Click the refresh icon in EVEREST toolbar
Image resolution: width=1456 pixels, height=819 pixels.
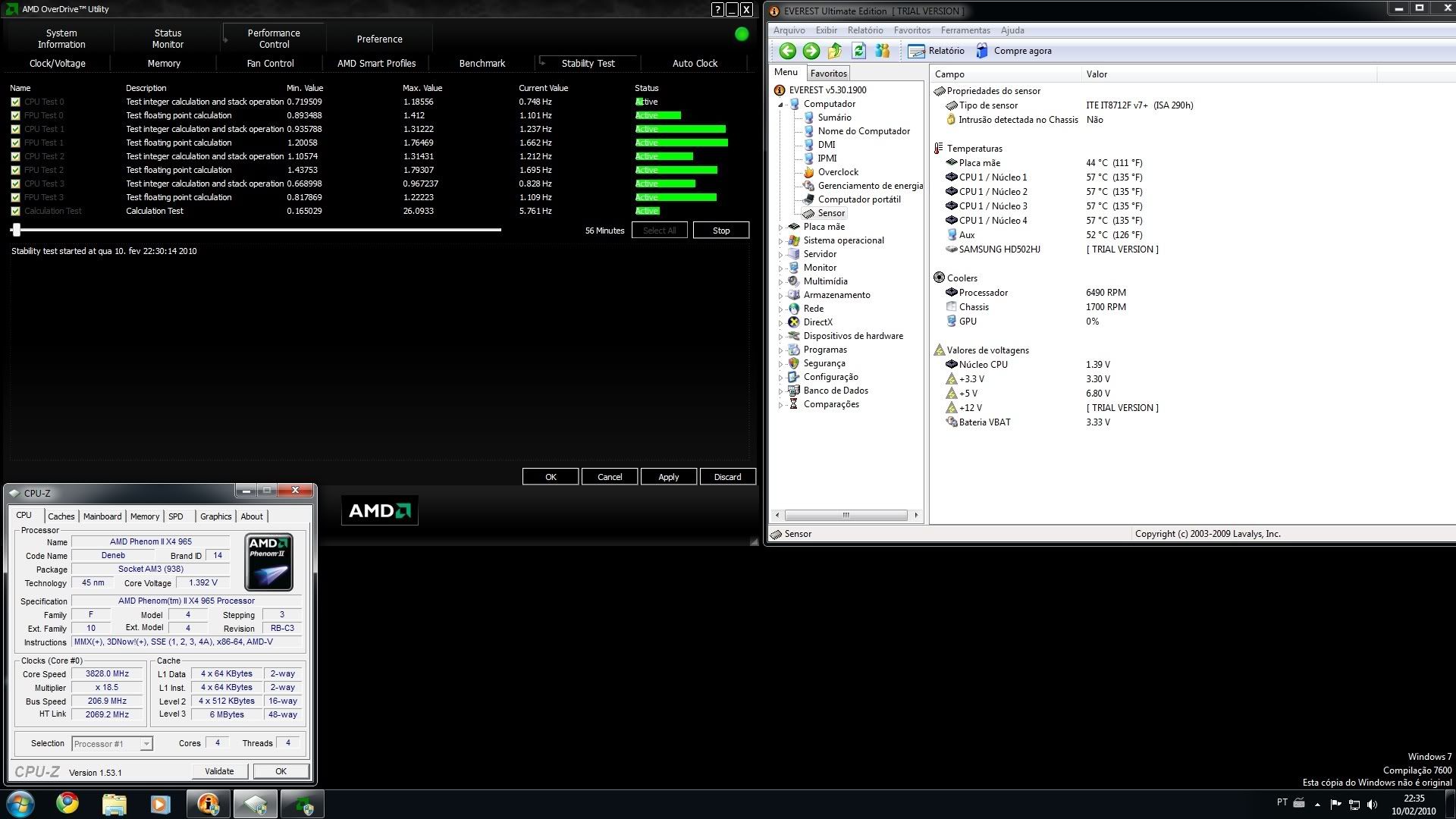coord(858,51)
